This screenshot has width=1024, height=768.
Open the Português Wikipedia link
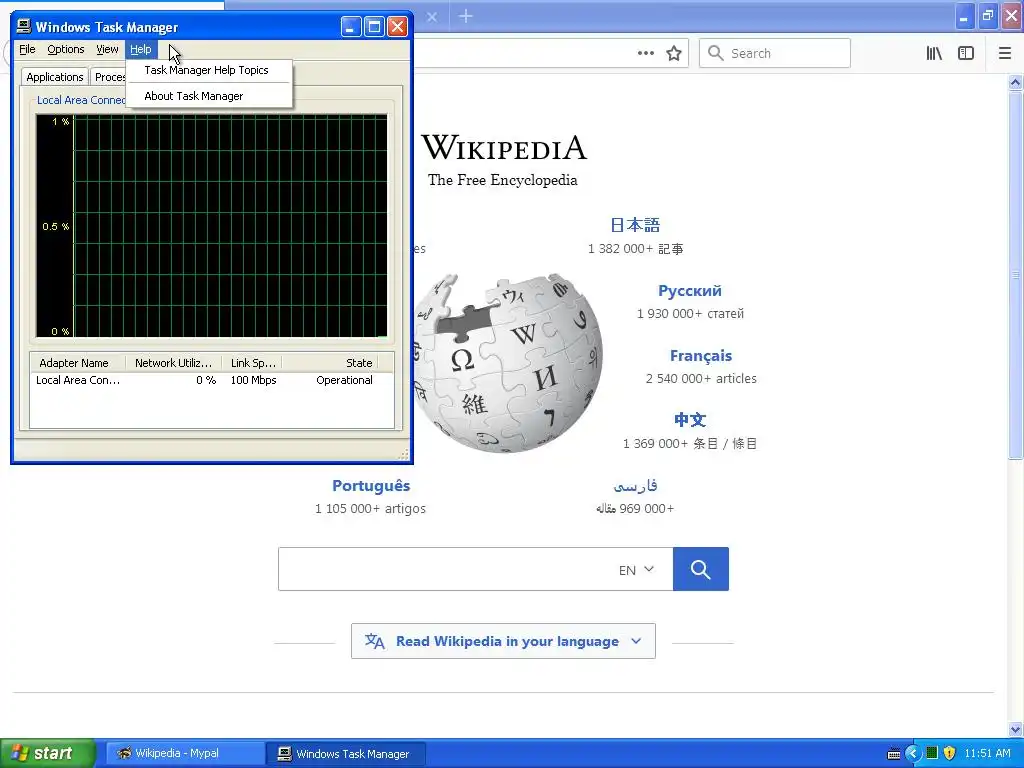[x=371, y=486]
